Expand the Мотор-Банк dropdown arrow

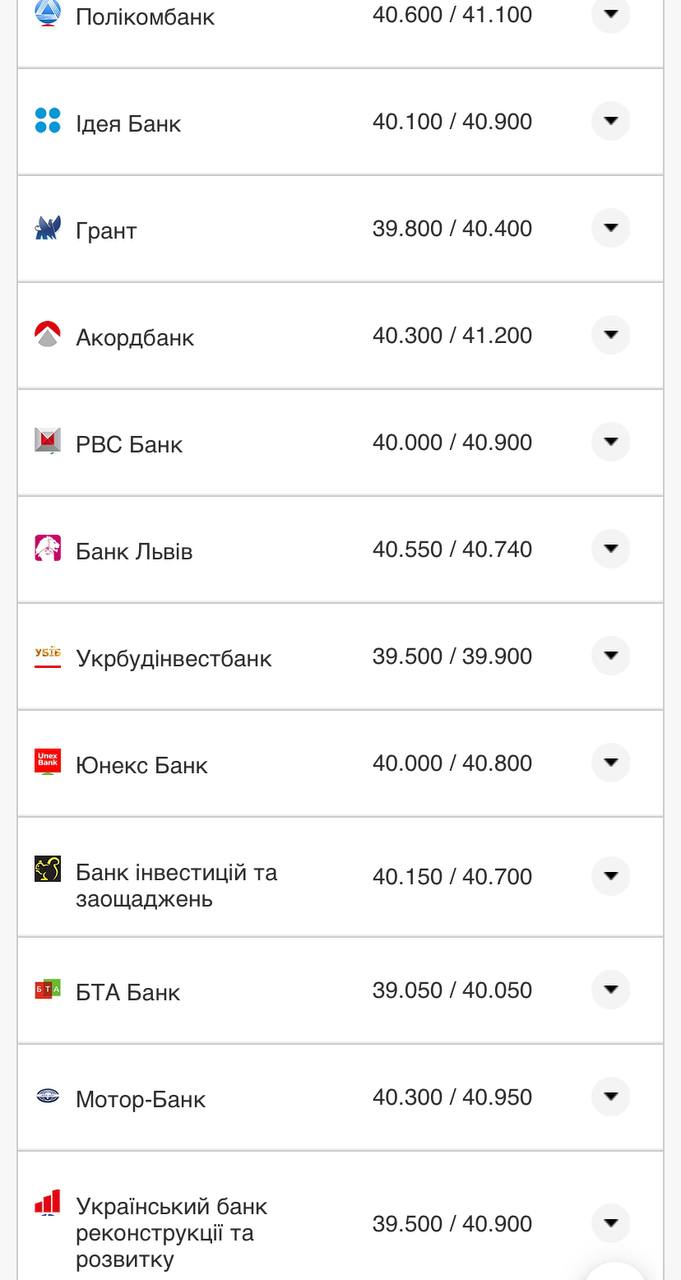point(610,1097)
